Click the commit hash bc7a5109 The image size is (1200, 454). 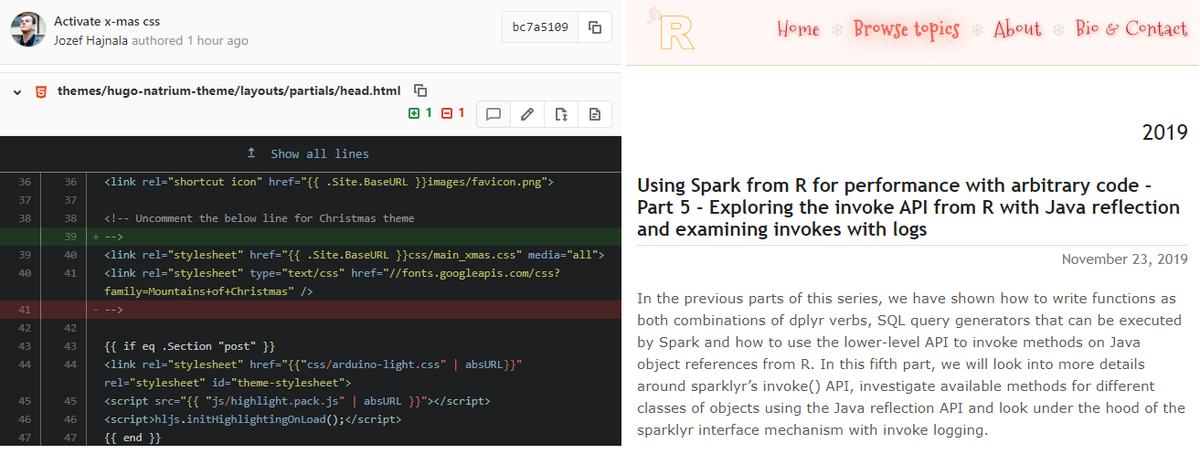pyautogui.click(x=541, y=27)
